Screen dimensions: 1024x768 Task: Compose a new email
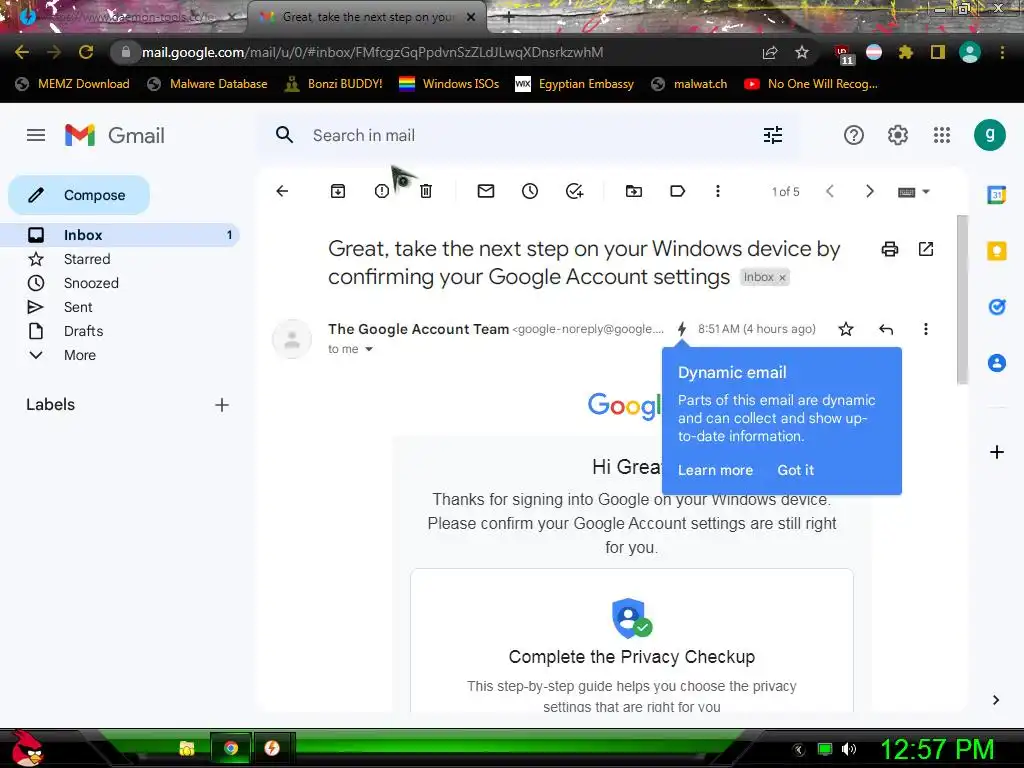pos(79,195)
